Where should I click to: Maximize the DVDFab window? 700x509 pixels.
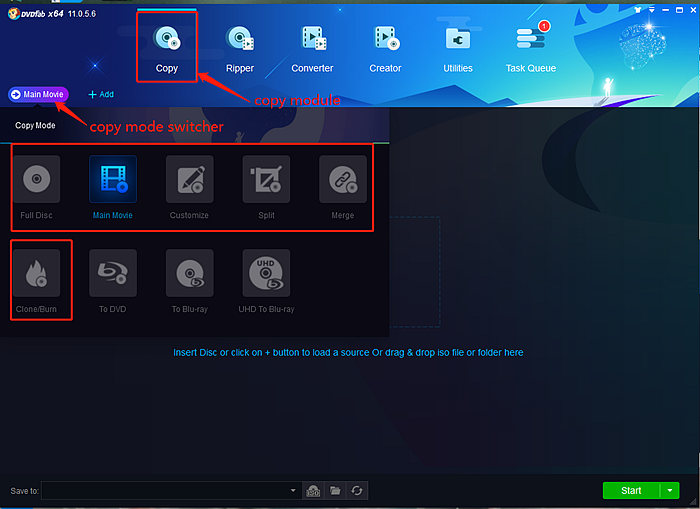tap(679, 10)
